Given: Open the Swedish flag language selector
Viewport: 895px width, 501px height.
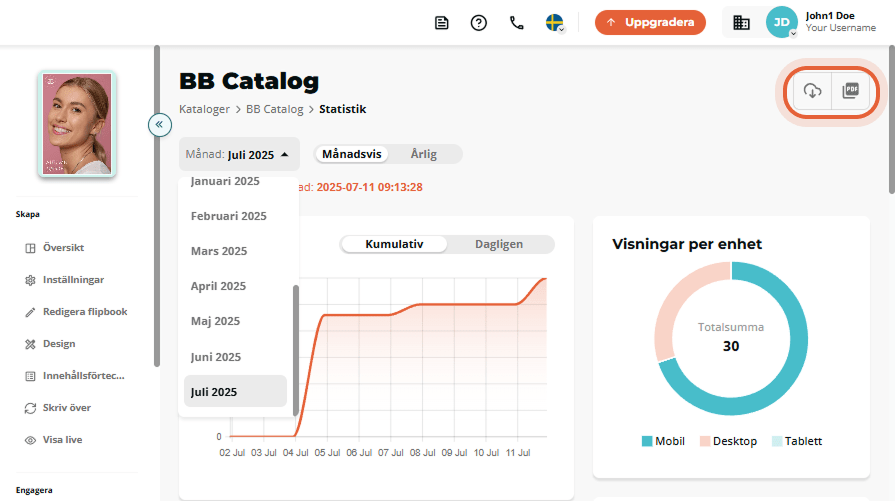Looking at the screenshot, I should (x=555, y=23).
